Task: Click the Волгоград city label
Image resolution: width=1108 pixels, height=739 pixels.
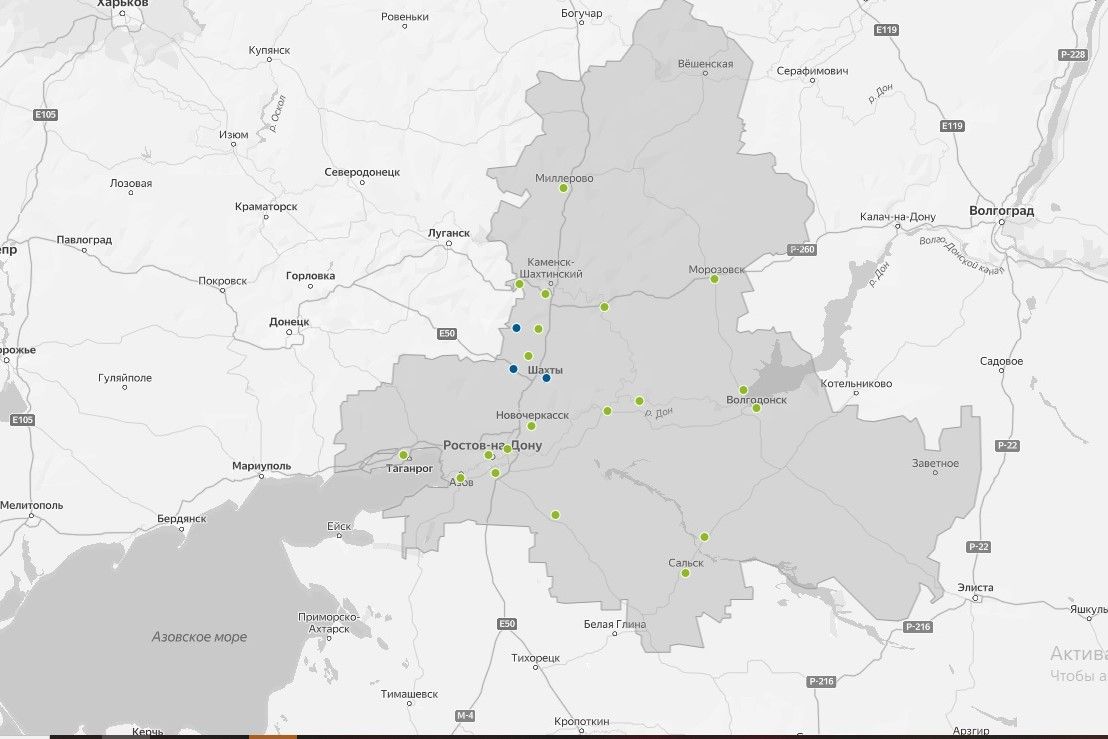Action: [x=1001, y=212]
